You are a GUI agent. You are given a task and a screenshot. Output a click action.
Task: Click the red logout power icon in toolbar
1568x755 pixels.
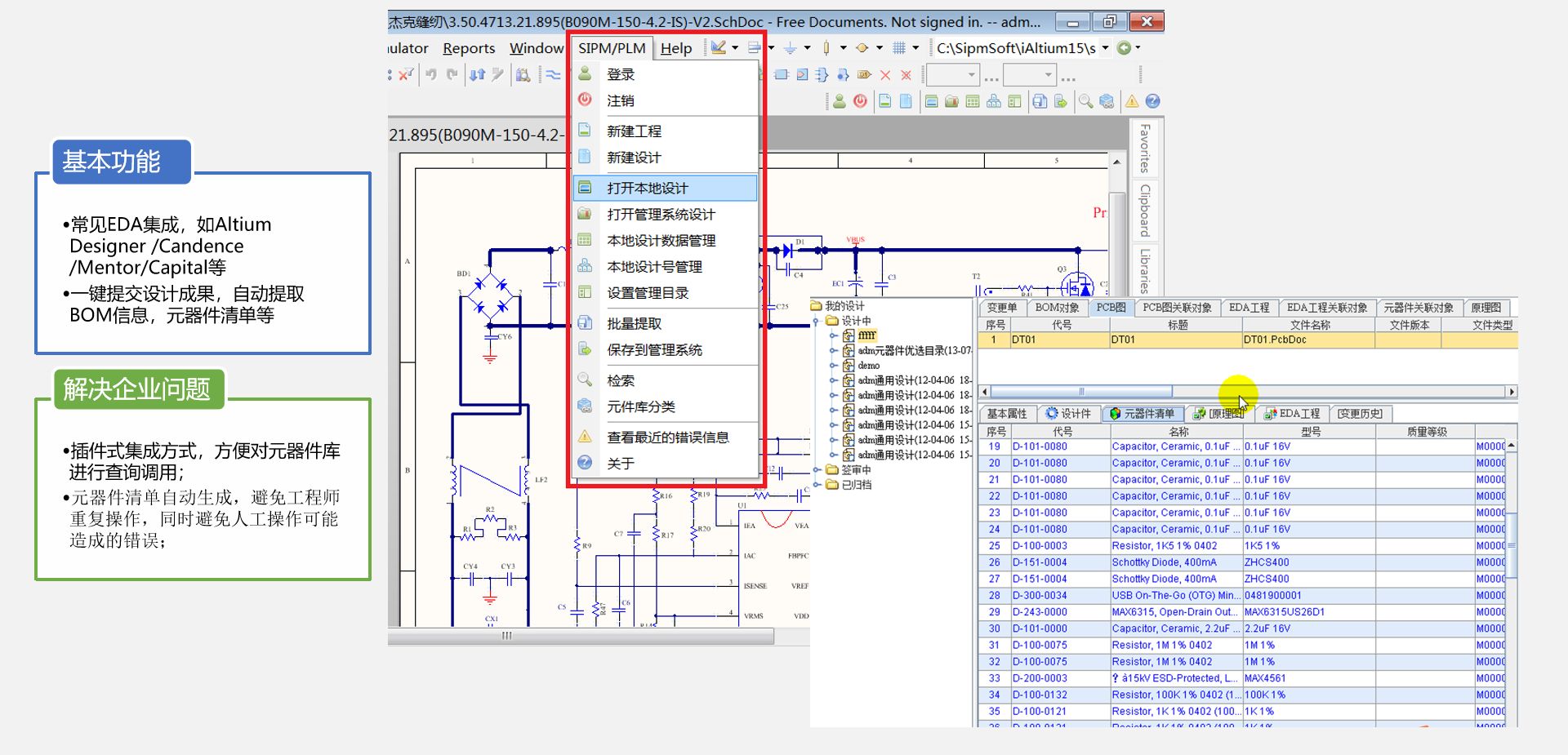click(x=860, y=101)
